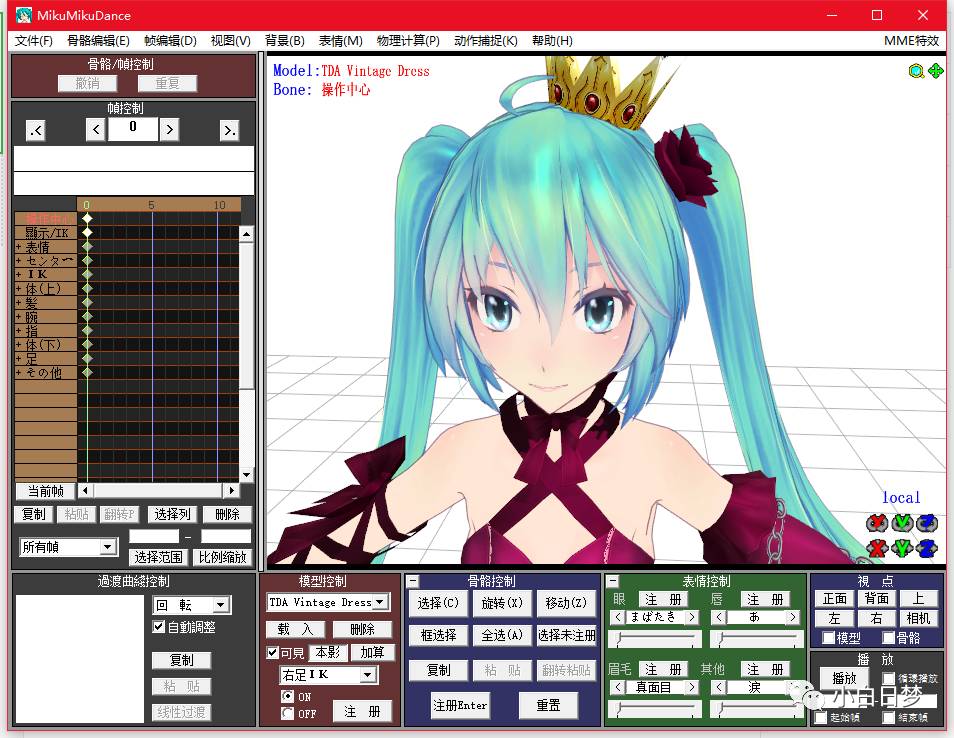
Task: Click timeline horizontal scroll right arrow
Action: pos(231,490)
